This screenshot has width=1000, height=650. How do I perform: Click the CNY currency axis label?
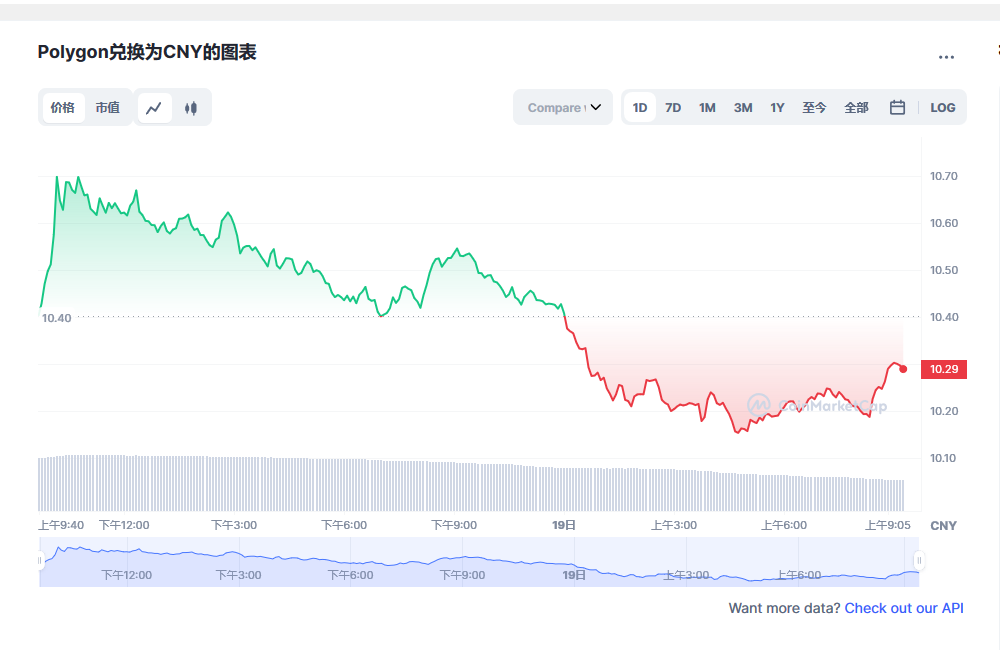[943, 526]
